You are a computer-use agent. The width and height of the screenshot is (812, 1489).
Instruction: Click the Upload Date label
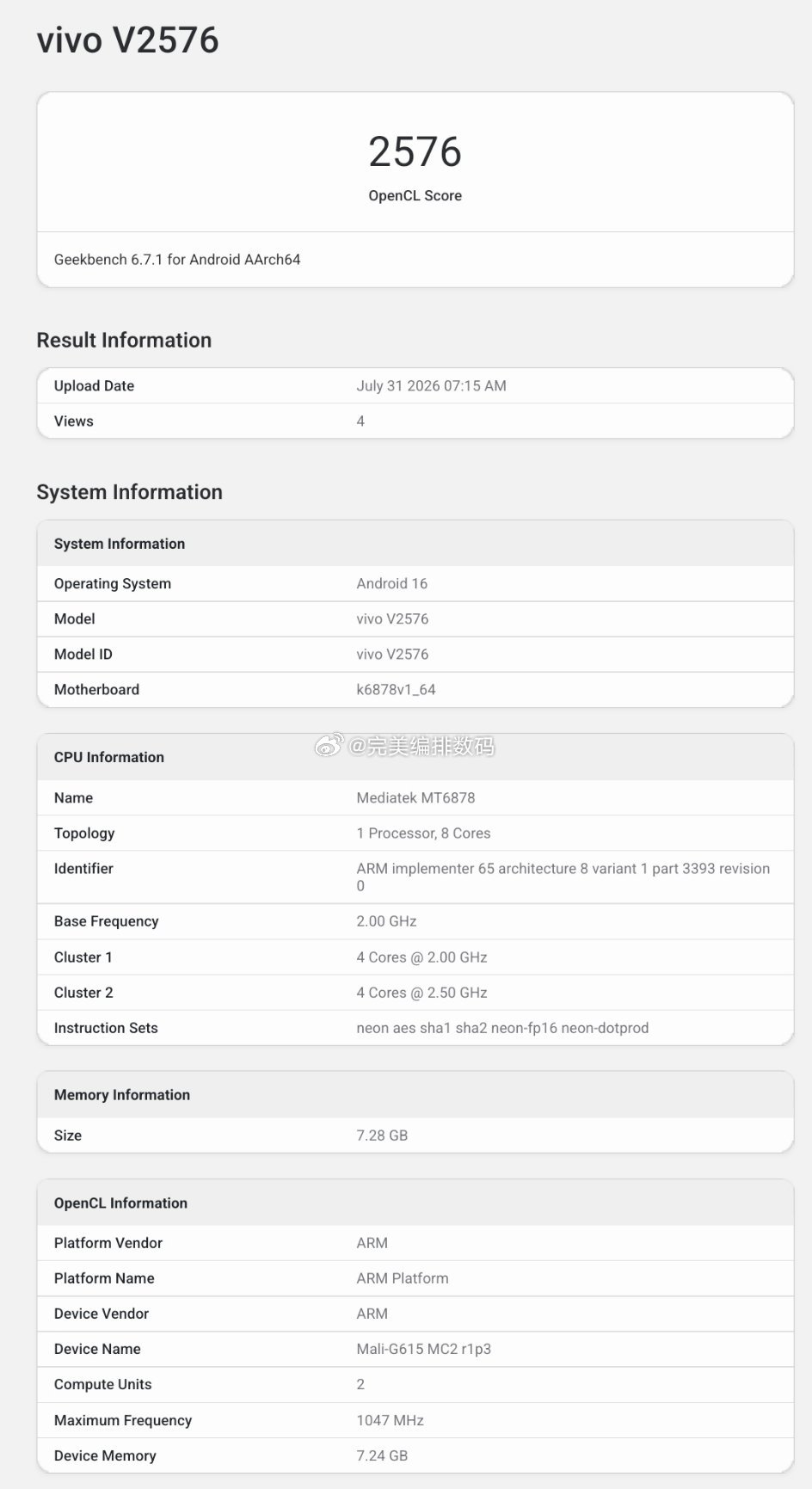pyautogui.click(x=94, y=385)
